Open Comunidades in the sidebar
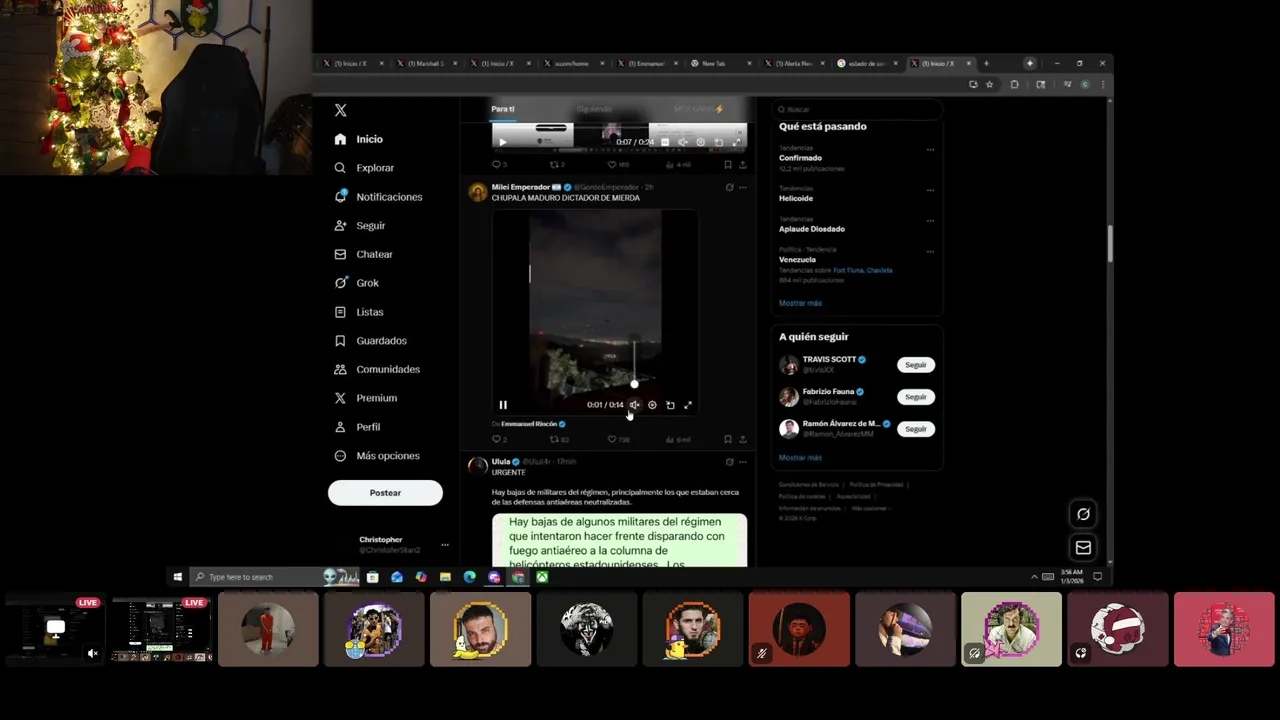 (x=377, y=369)
